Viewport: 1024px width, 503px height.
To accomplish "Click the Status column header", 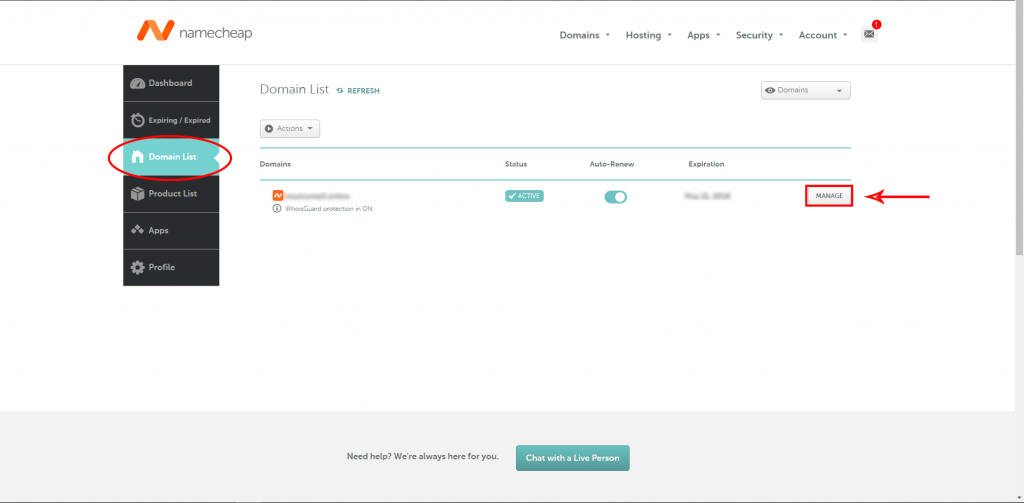I will 516,164.
